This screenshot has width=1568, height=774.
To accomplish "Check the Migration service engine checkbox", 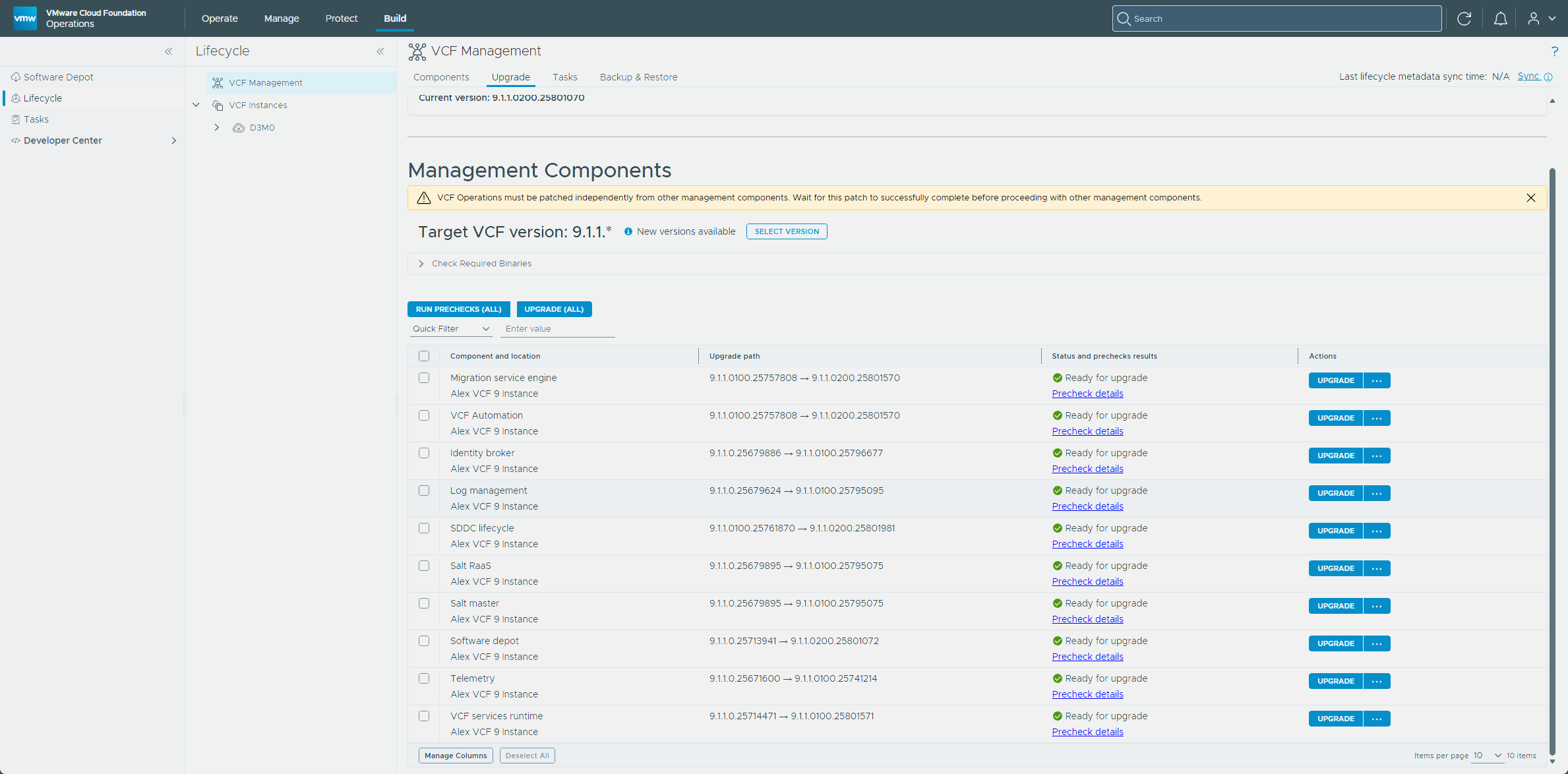I will pyautogui.click(x=424, y=378).
